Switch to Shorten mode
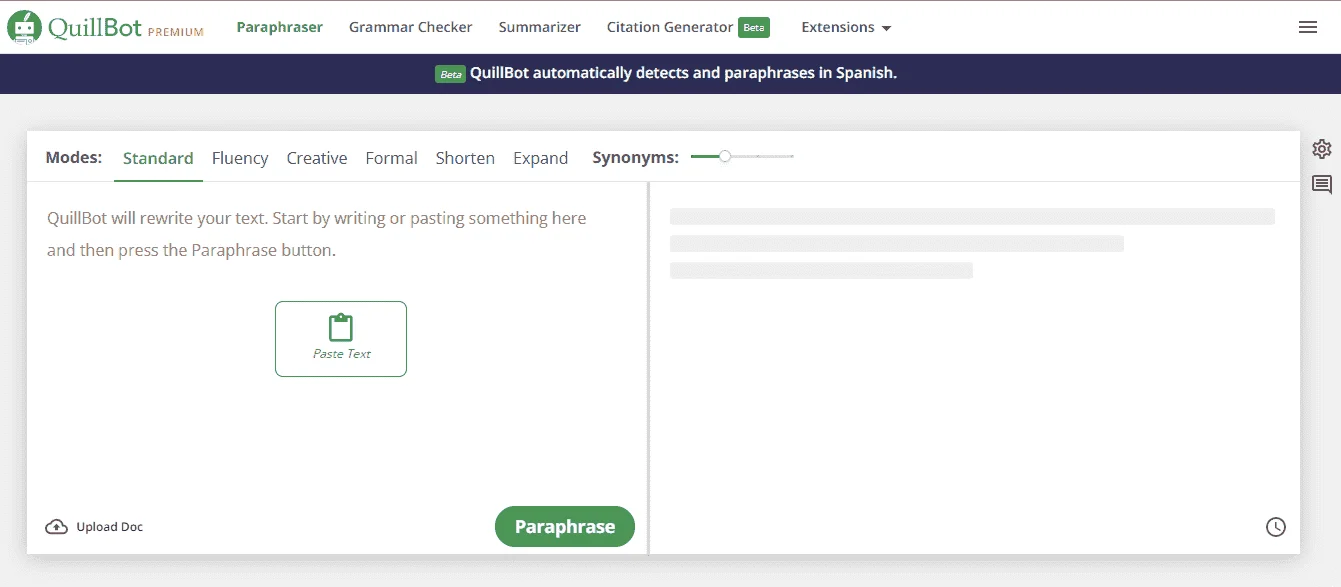 pyautogui.click(x=465, y=158)
